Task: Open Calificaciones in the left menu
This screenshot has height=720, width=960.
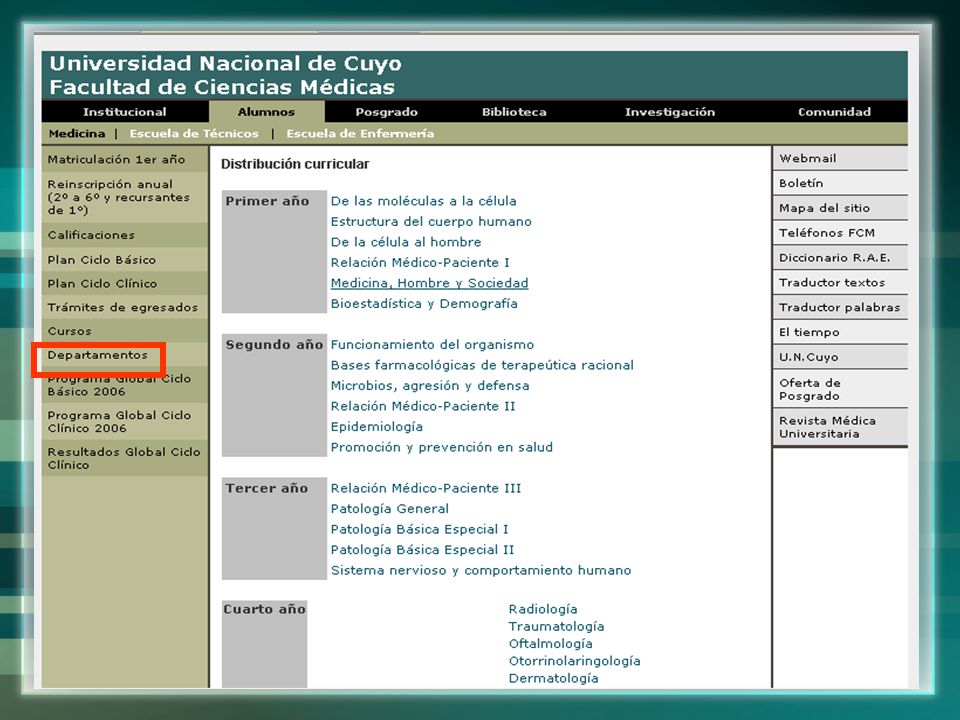Action: [x=125, y=235]
